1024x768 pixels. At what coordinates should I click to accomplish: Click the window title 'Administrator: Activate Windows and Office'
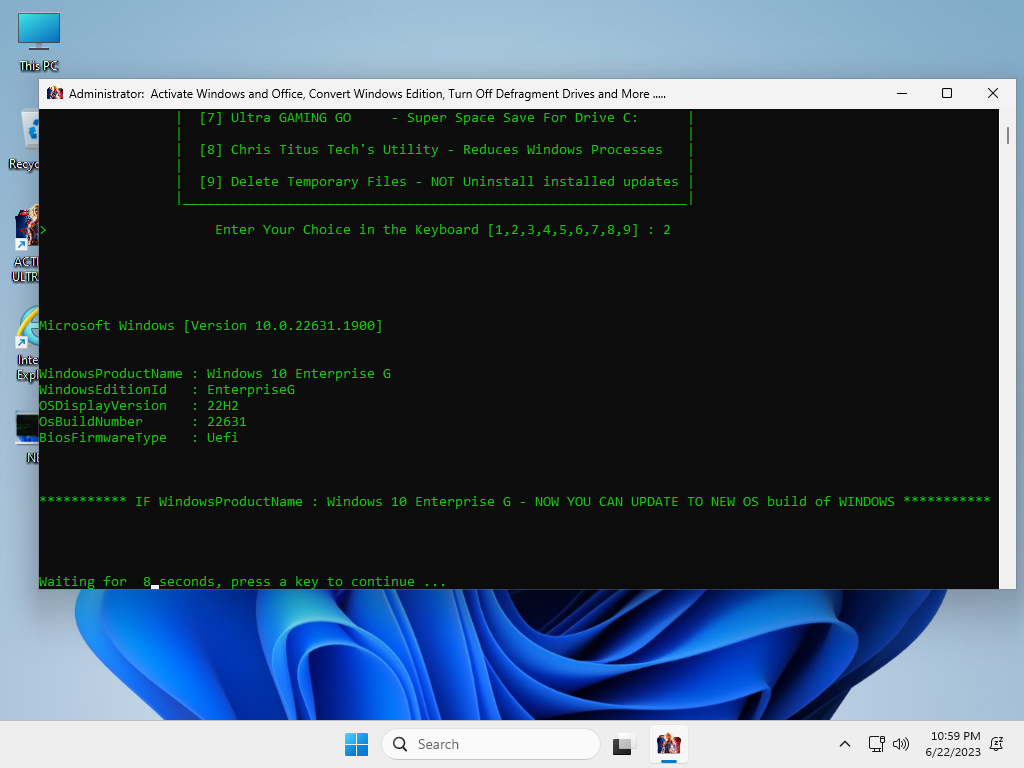(x=367, y=93)
